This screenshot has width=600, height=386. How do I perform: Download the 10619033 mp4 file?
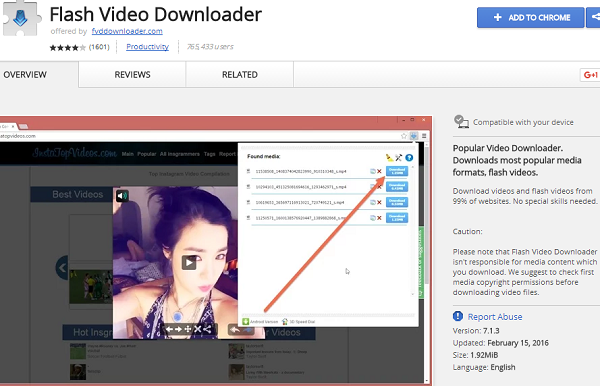tap(397, 202)
